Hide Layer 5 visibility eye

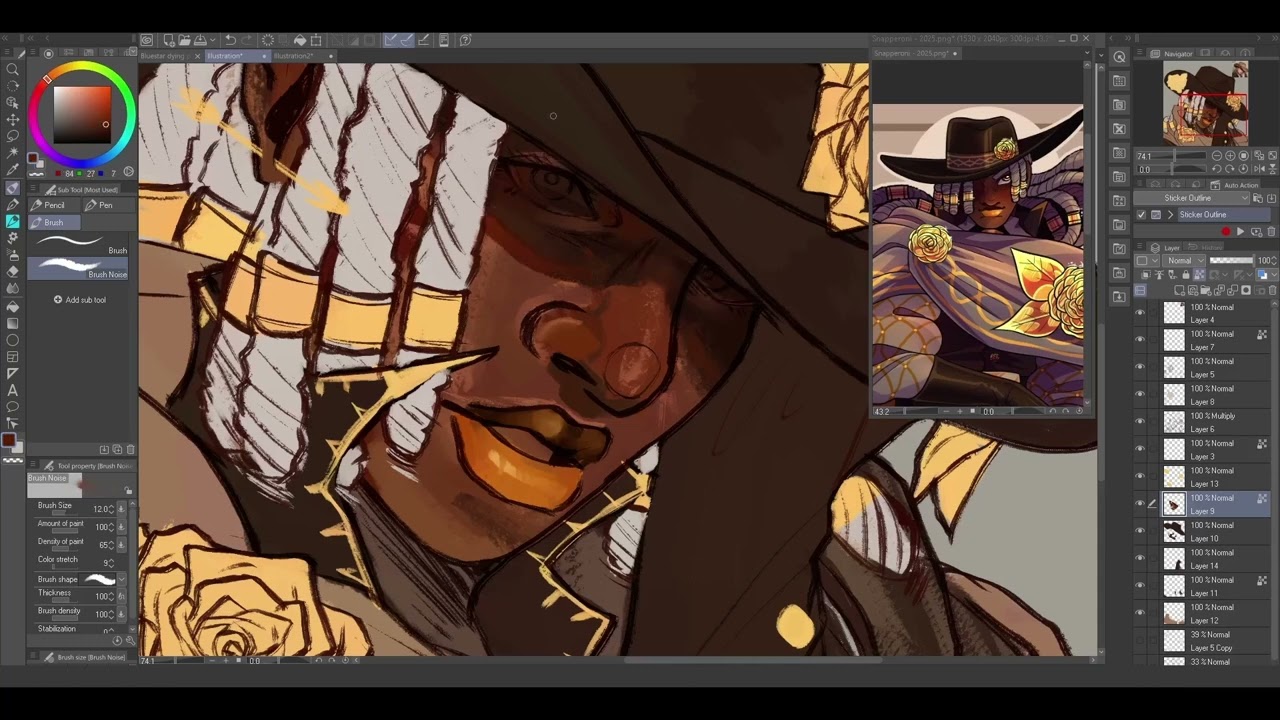pyautogui.click(x=1139, y=367)
